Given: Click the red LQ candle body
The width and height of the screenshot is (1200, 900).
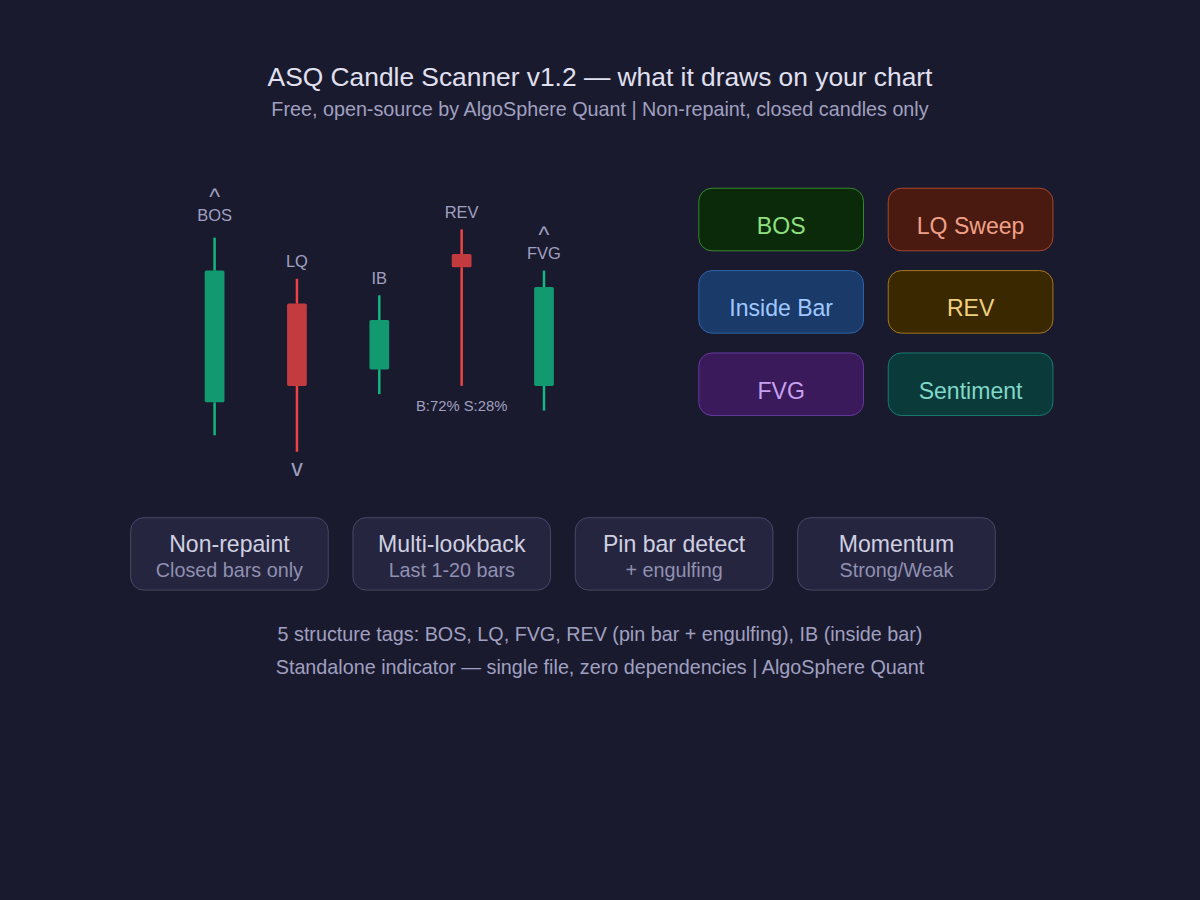Looking at the screenshot, I should (x=297, y=344).
